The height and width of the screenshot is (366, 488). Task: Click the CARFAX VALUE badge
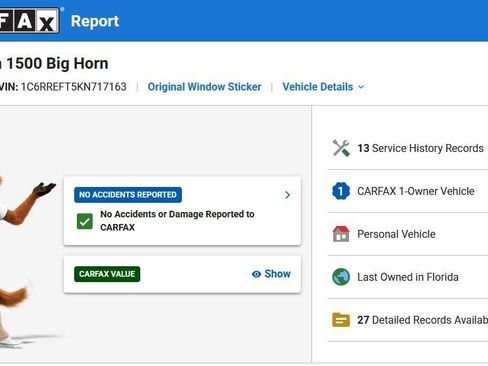tap(107, 274)
